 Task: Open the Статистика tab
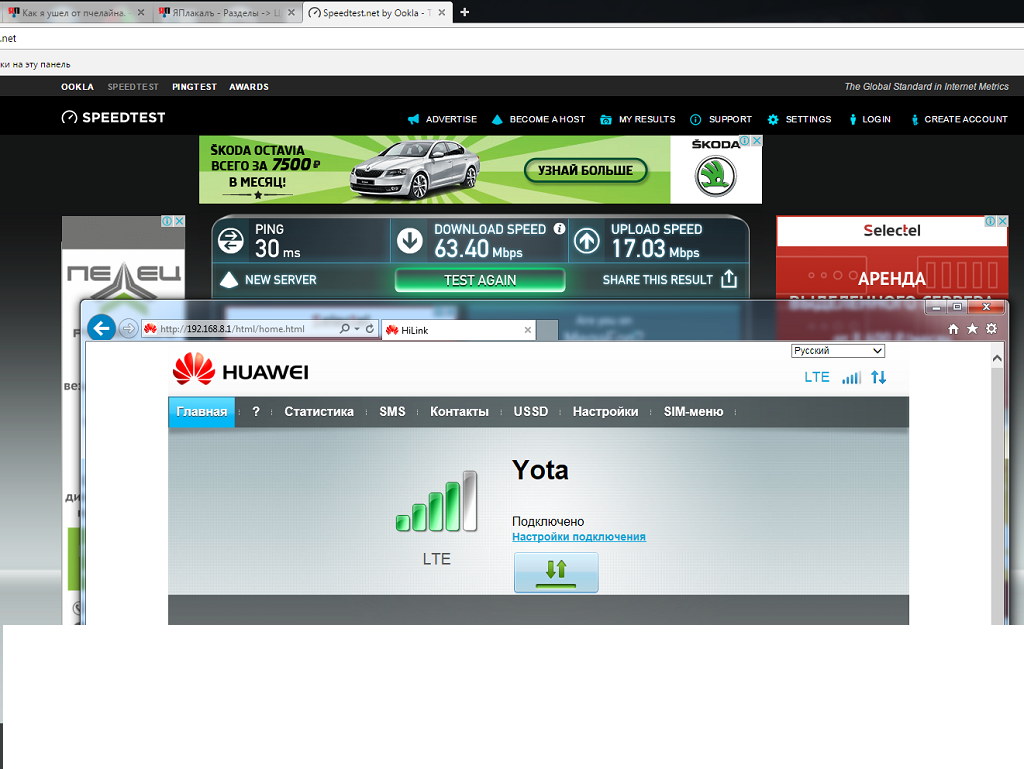coord(319,412)
